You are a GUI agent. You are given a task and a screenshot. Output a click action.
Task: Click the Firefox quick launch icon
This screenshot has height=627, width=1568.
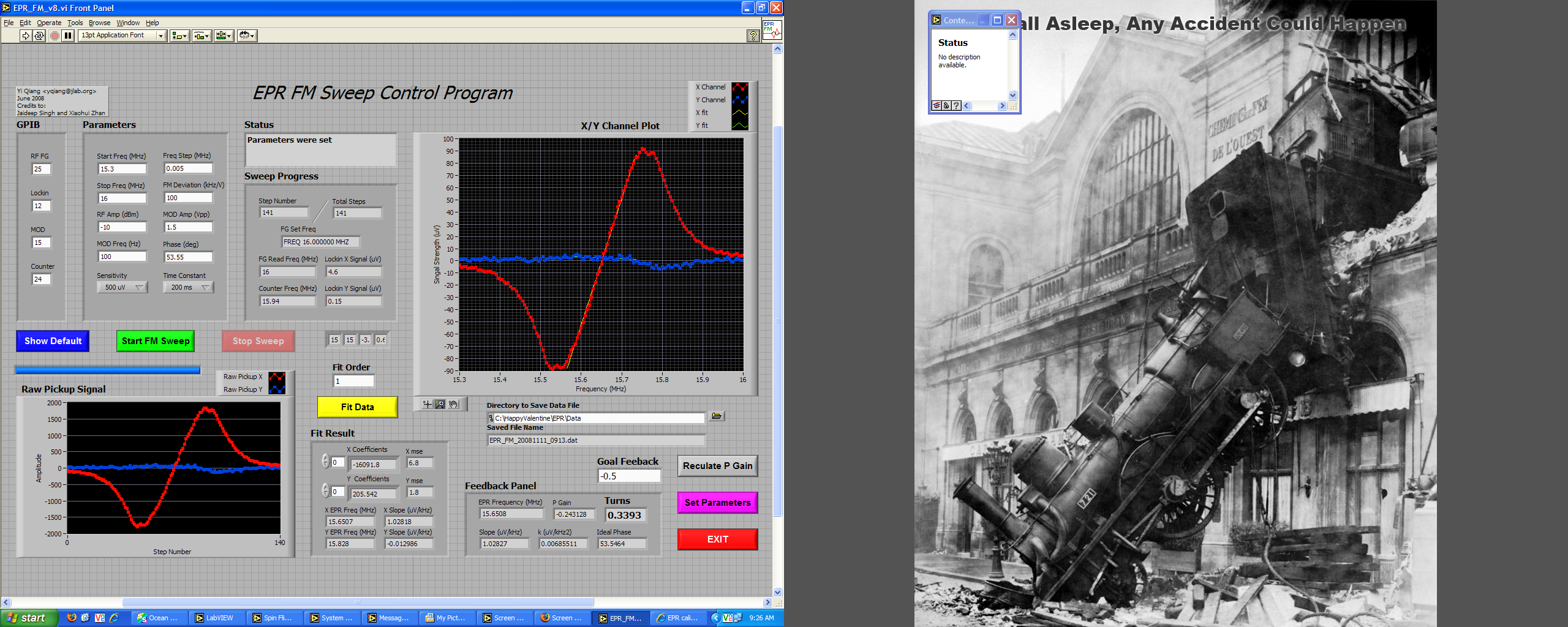click(72, 617)
